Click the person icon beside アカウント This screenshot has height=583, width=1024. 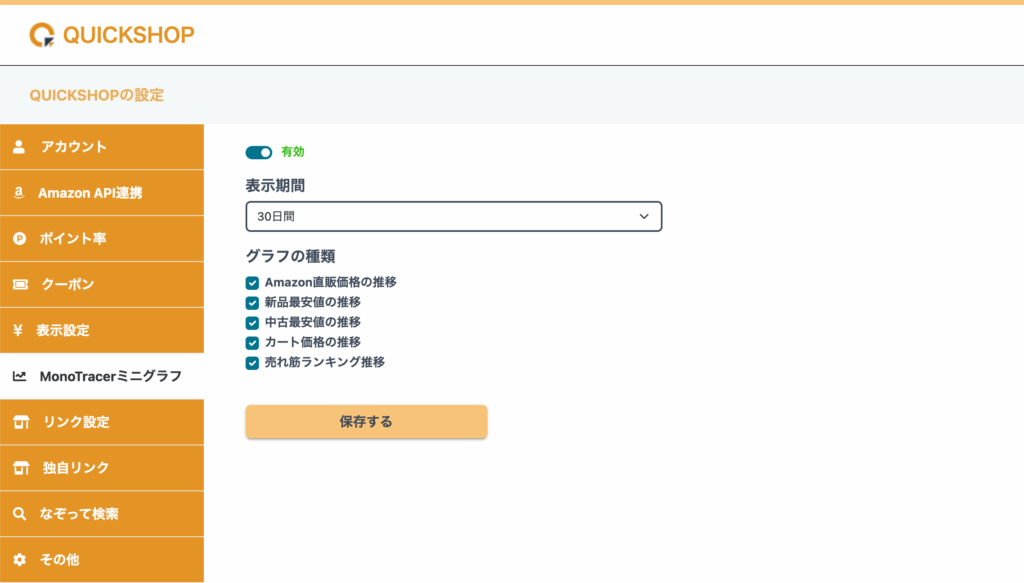click(19, 147)
